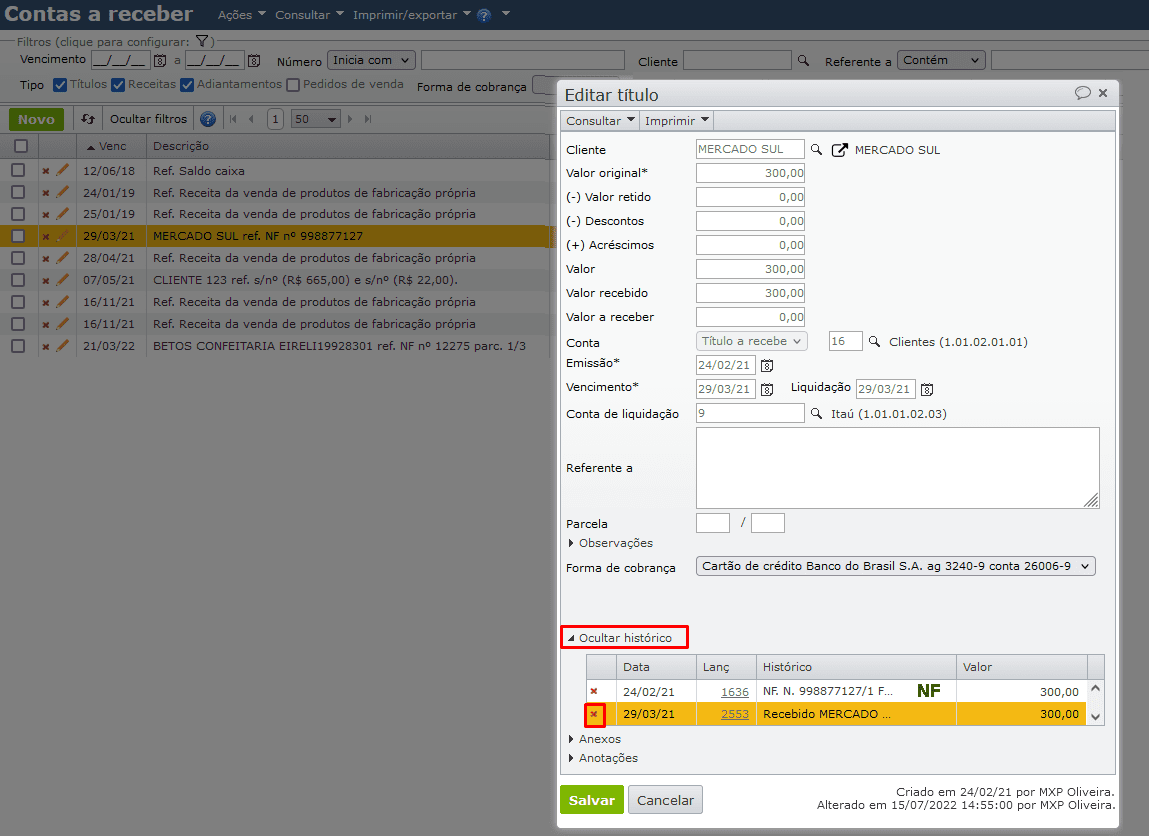The width and height of the screenshot is (1149, 836).
Task: Delete the Ref. Saldo caixa row
Action: tap(45, 171)
